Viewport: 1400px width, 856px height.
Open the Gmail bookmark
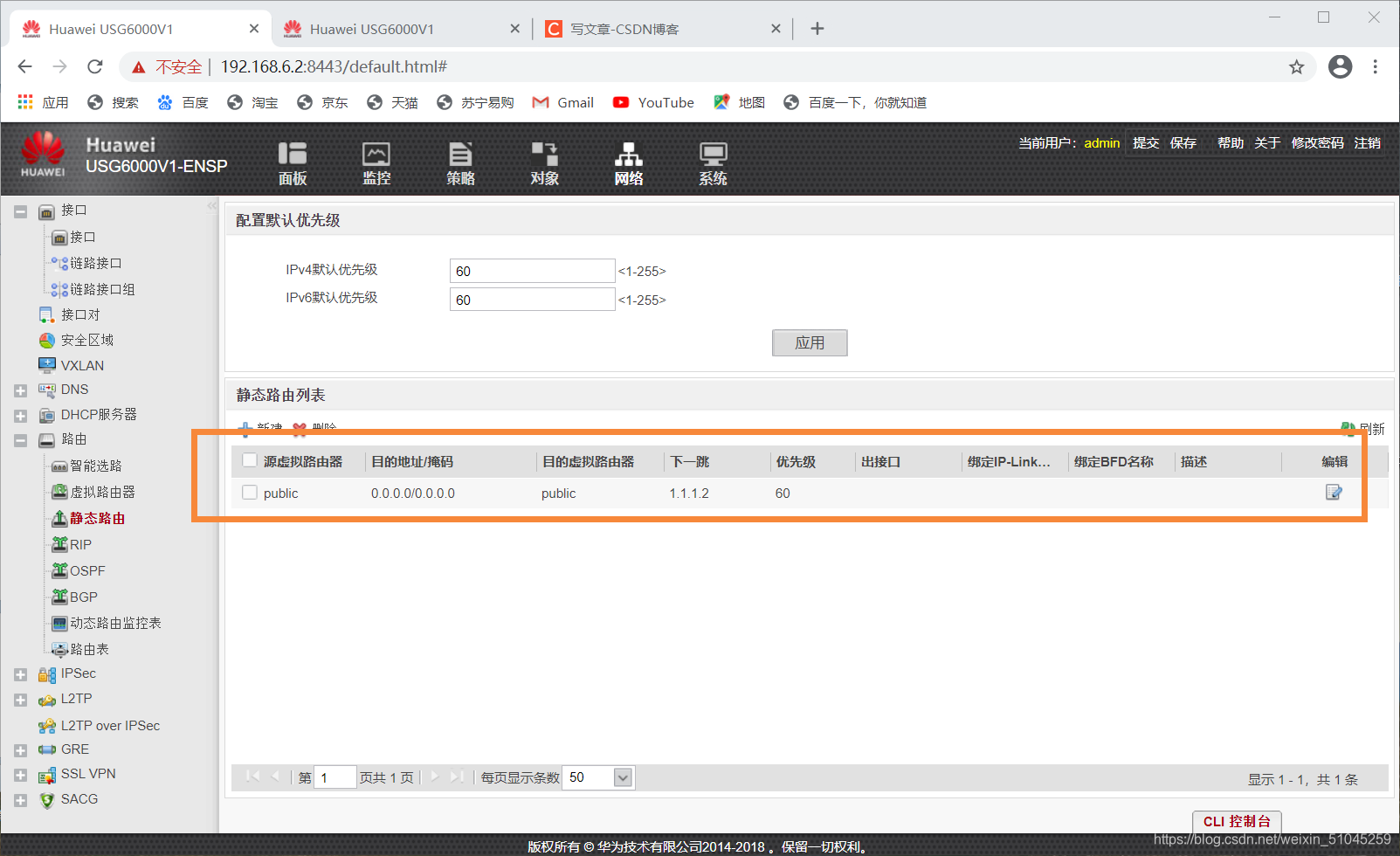click(563, 102)
